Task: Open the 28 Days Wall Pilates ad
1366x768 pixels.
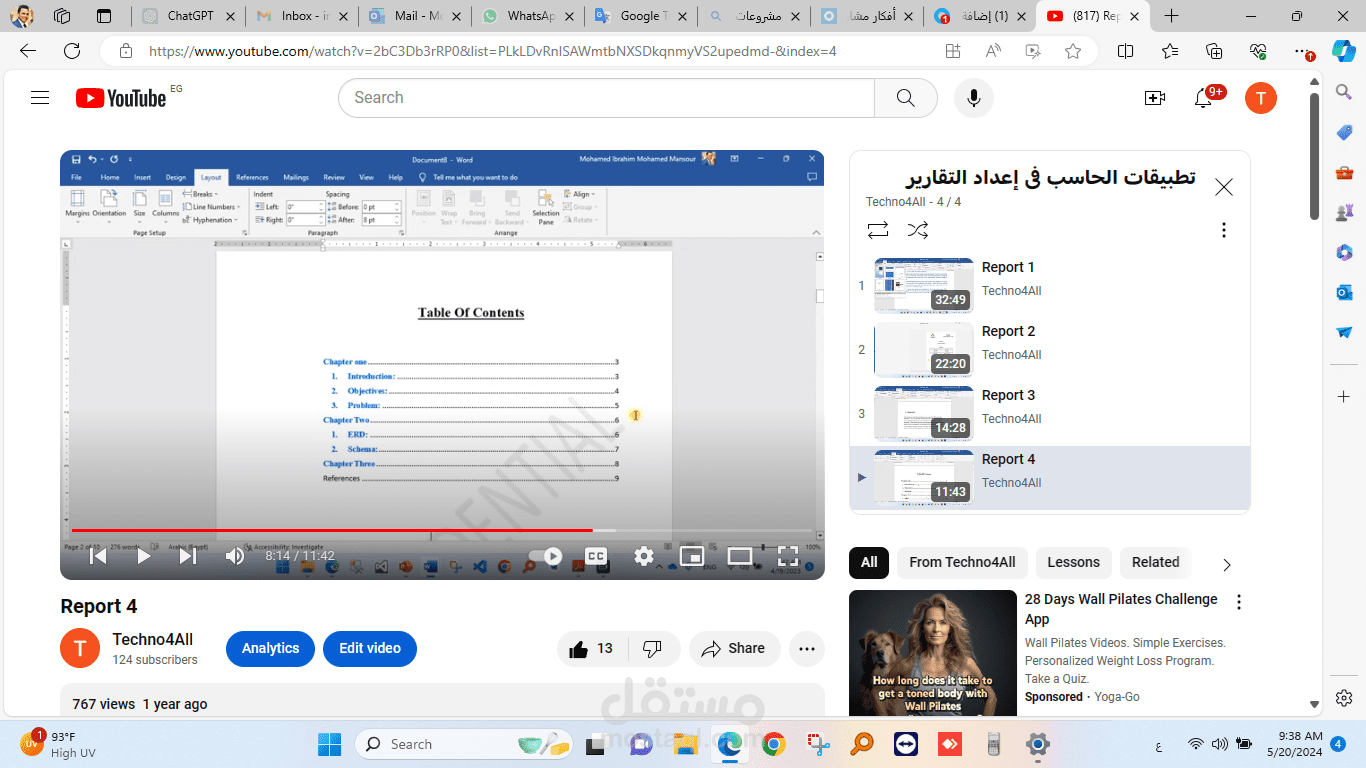Action: tap(1121, 608)
